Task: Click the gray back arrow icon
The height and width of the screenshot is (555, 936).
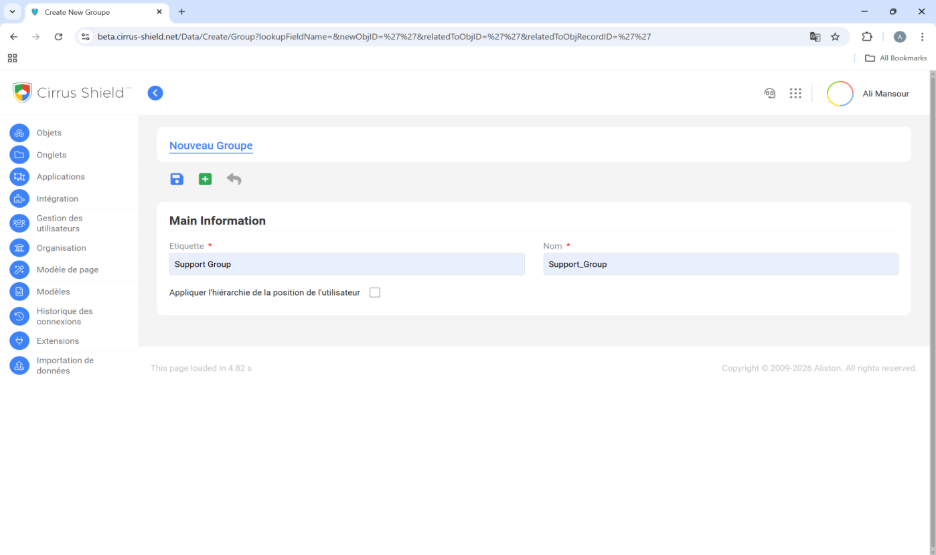Action: click(x=234, y=179)
